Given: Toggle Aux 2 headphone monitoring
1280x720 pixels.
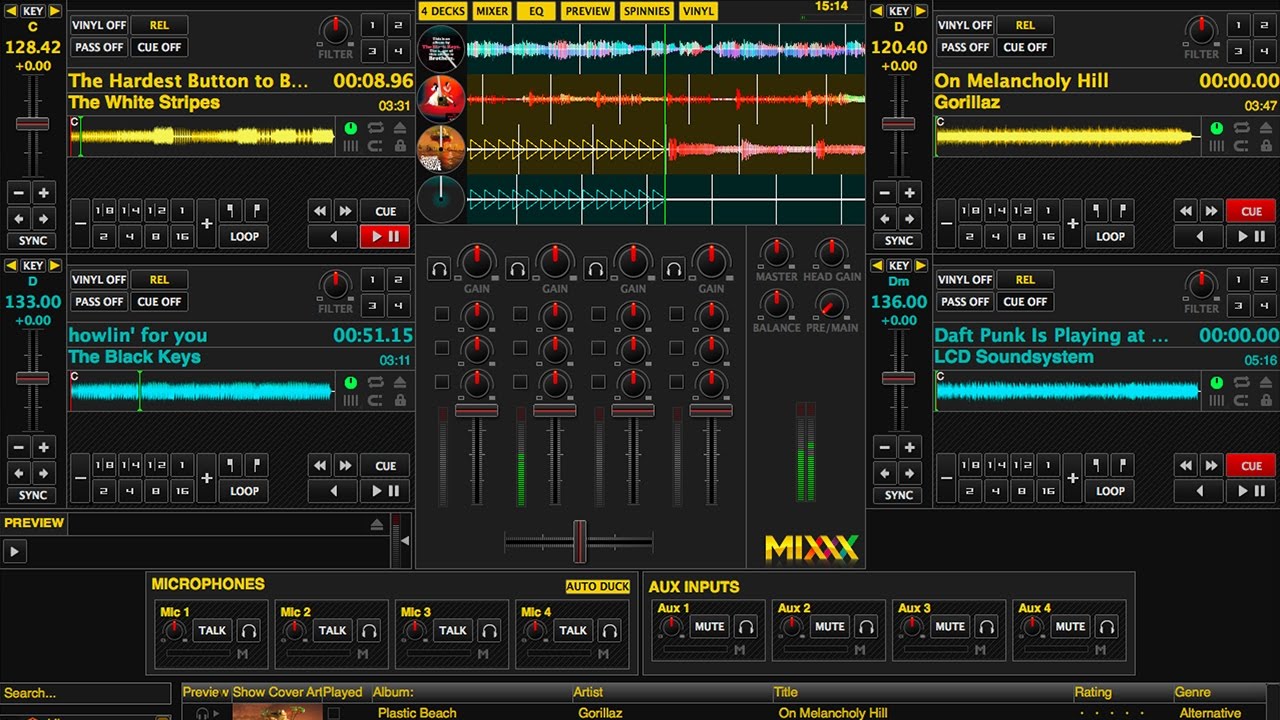Looking at the screenshot, I should pos(866,627).
